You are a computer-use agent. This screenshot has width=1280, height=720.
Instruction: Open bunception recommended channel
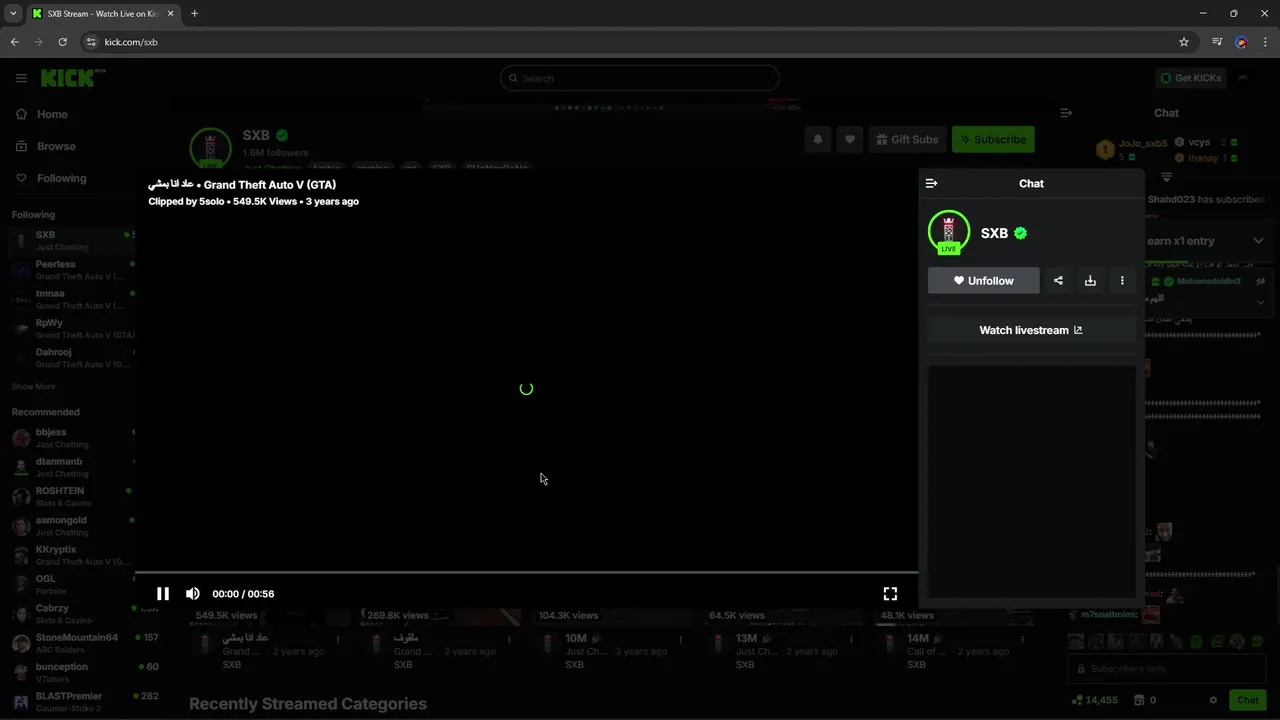84,672
